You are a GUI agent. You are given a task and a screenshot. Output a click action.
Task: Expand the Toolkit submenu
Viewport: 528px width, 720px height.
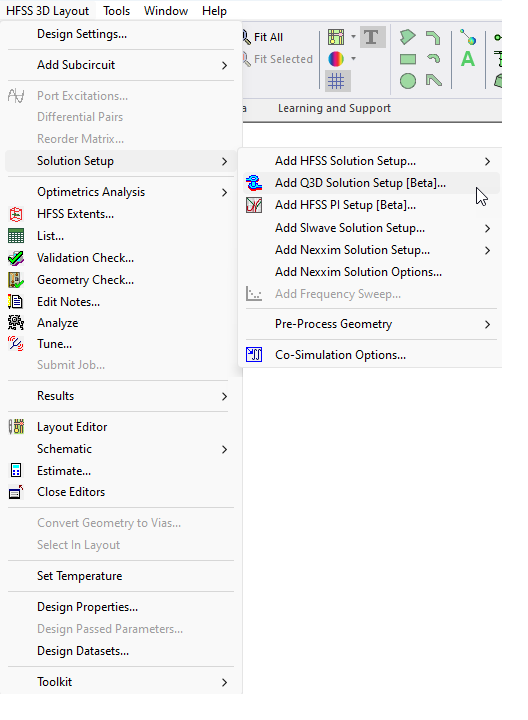pos(121,682)
